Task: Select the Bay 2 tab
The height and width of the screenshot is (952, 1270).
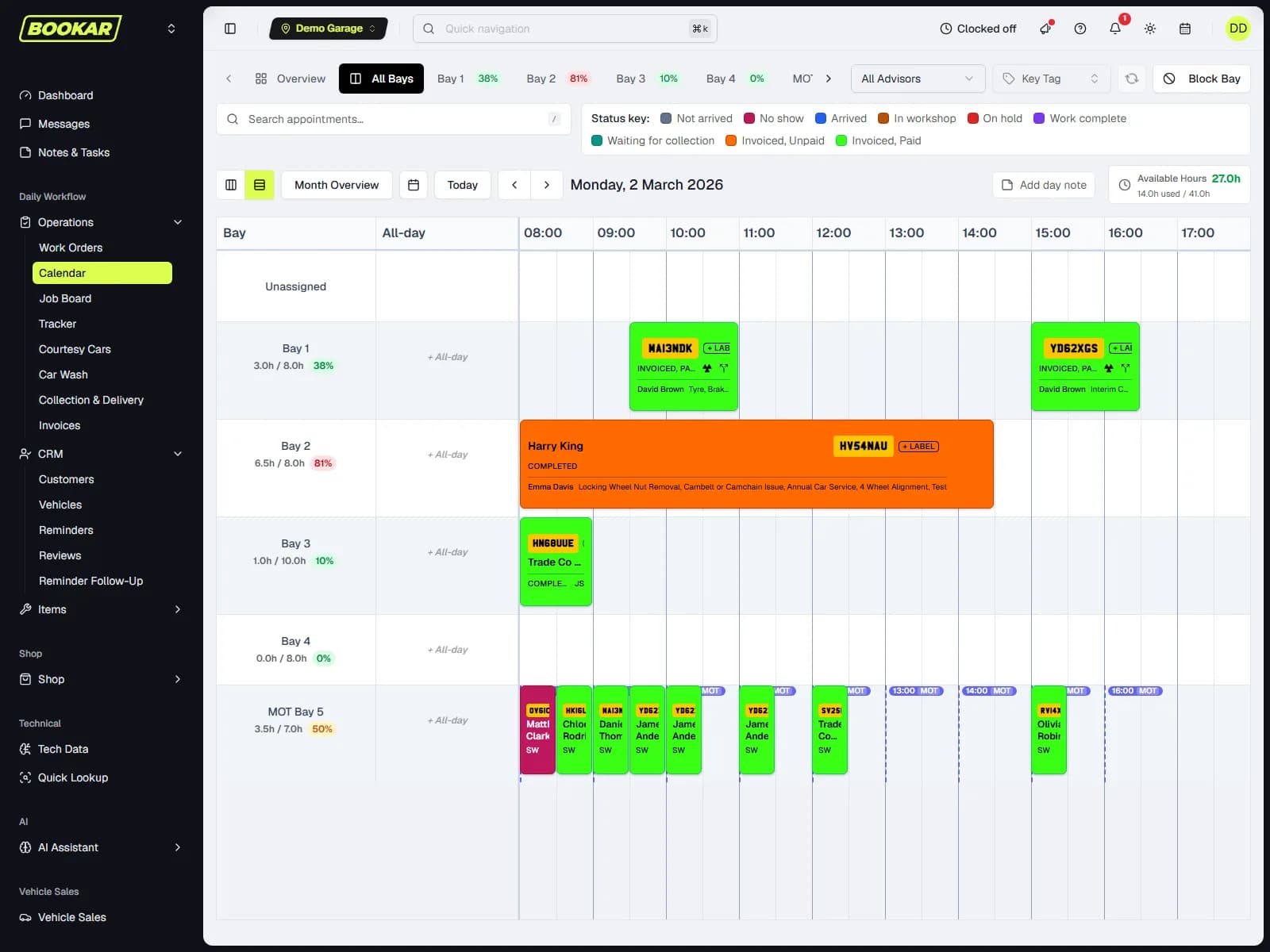Action: pyautogui.click(x=557, y=79)
